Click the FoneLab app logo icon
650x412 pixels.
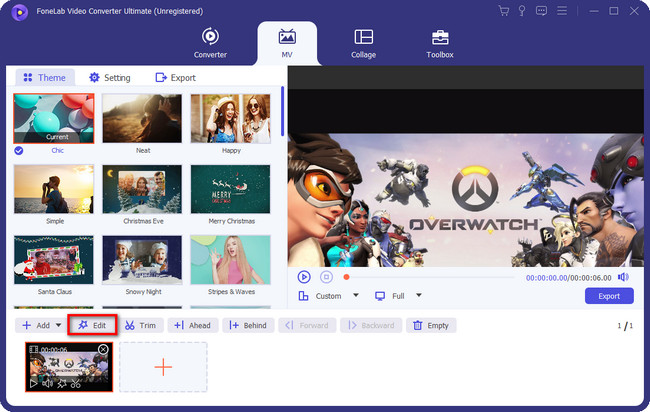coord(19,12)
